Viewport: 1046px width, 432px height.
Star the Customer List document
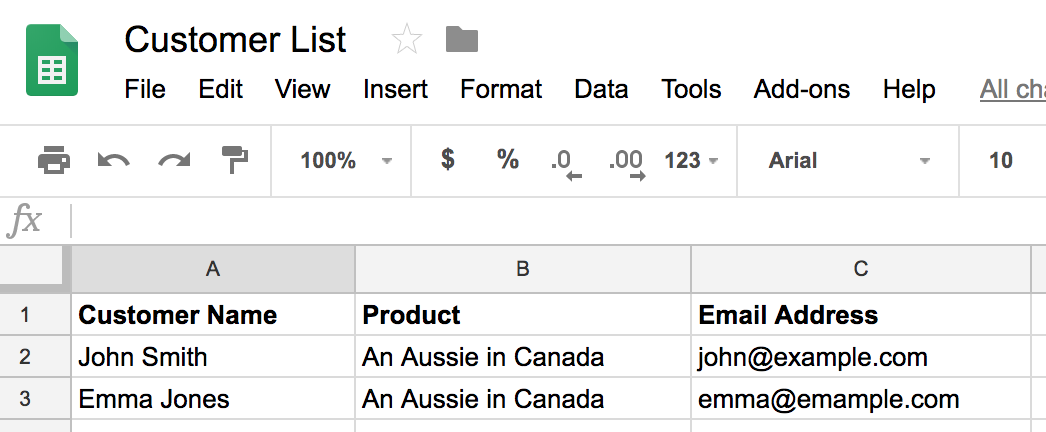click(x=406, y=39)
